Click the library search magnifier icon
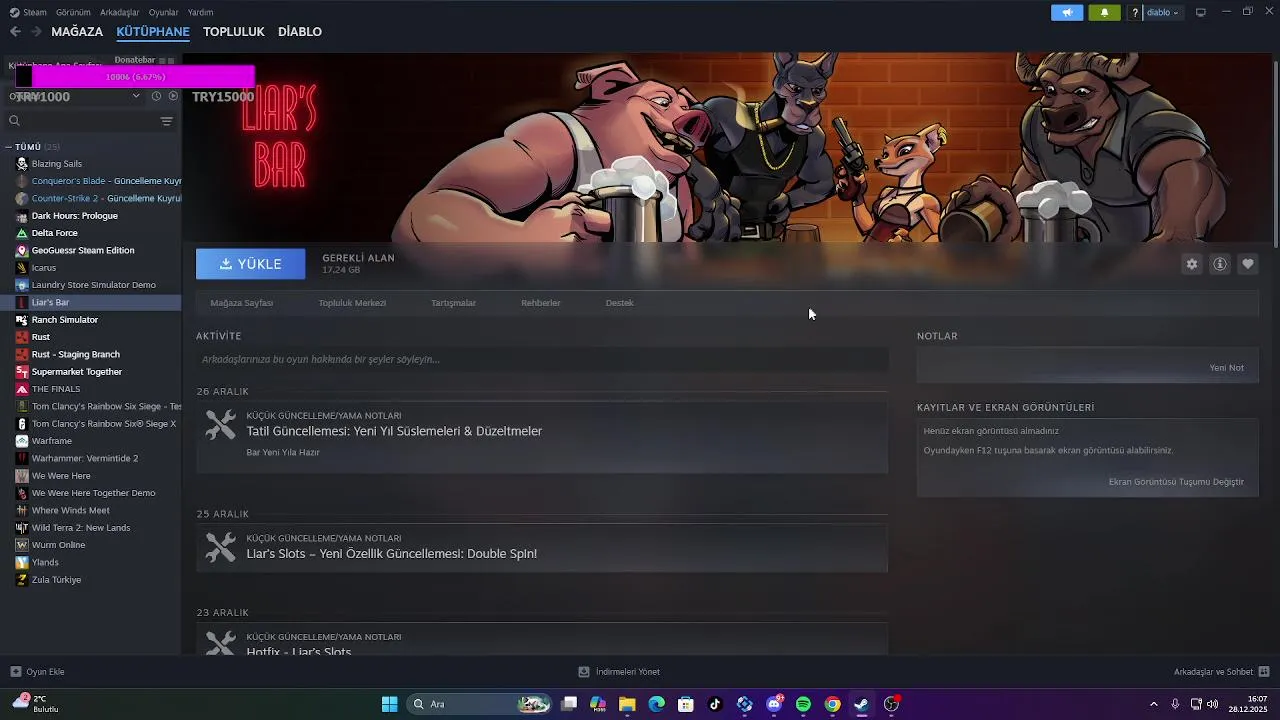Screen dimensions: 1280x720 [14, 121]
